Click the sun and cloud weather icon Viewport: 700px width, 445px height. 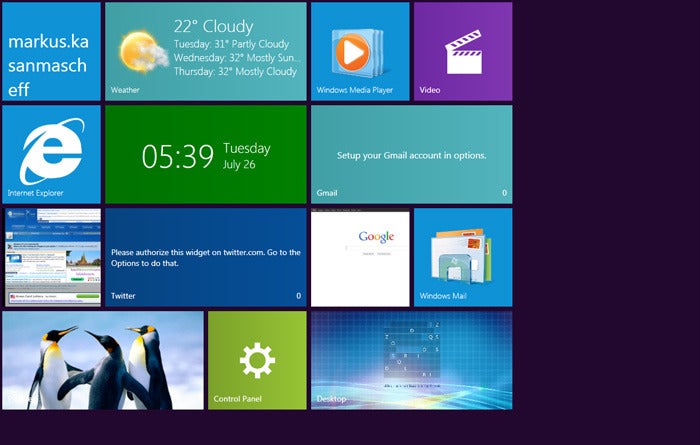pyautogui.click(x=138, y=50)
